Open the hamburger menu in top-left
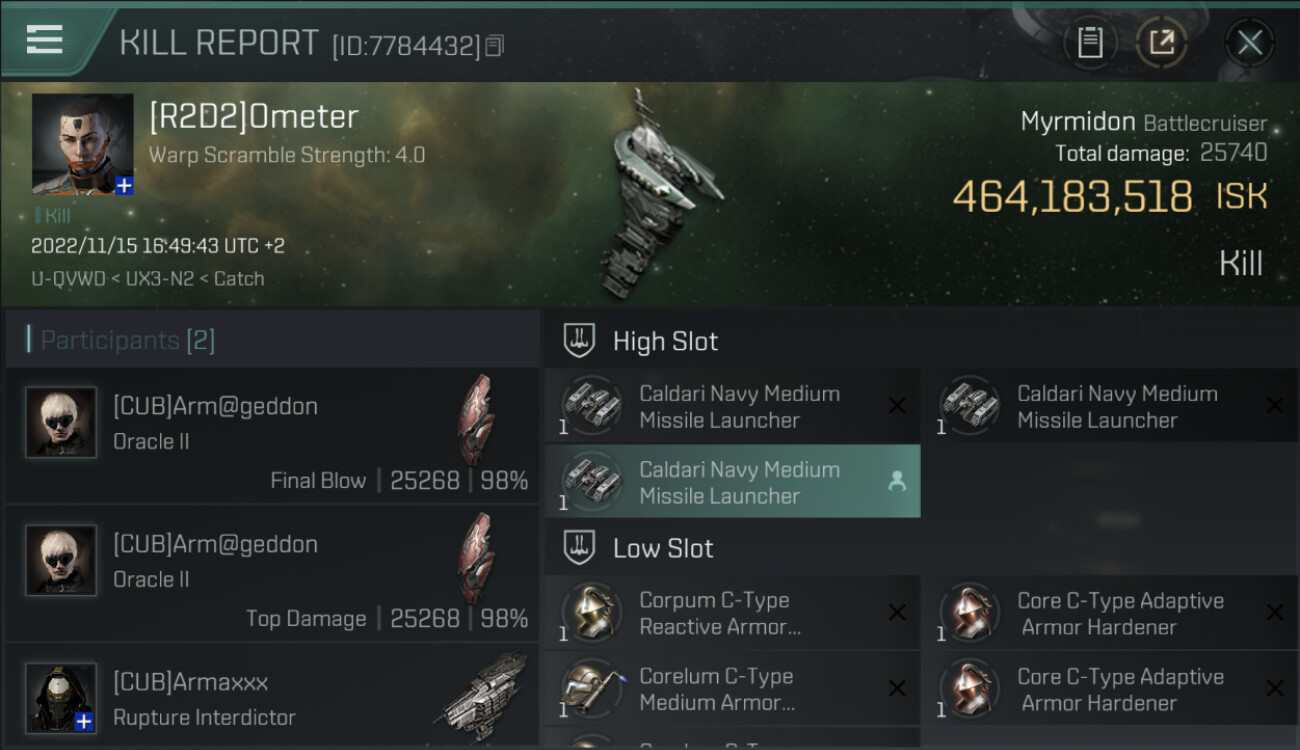Image resolution: width=1300 pixels, height=750 pixels. 44,40
